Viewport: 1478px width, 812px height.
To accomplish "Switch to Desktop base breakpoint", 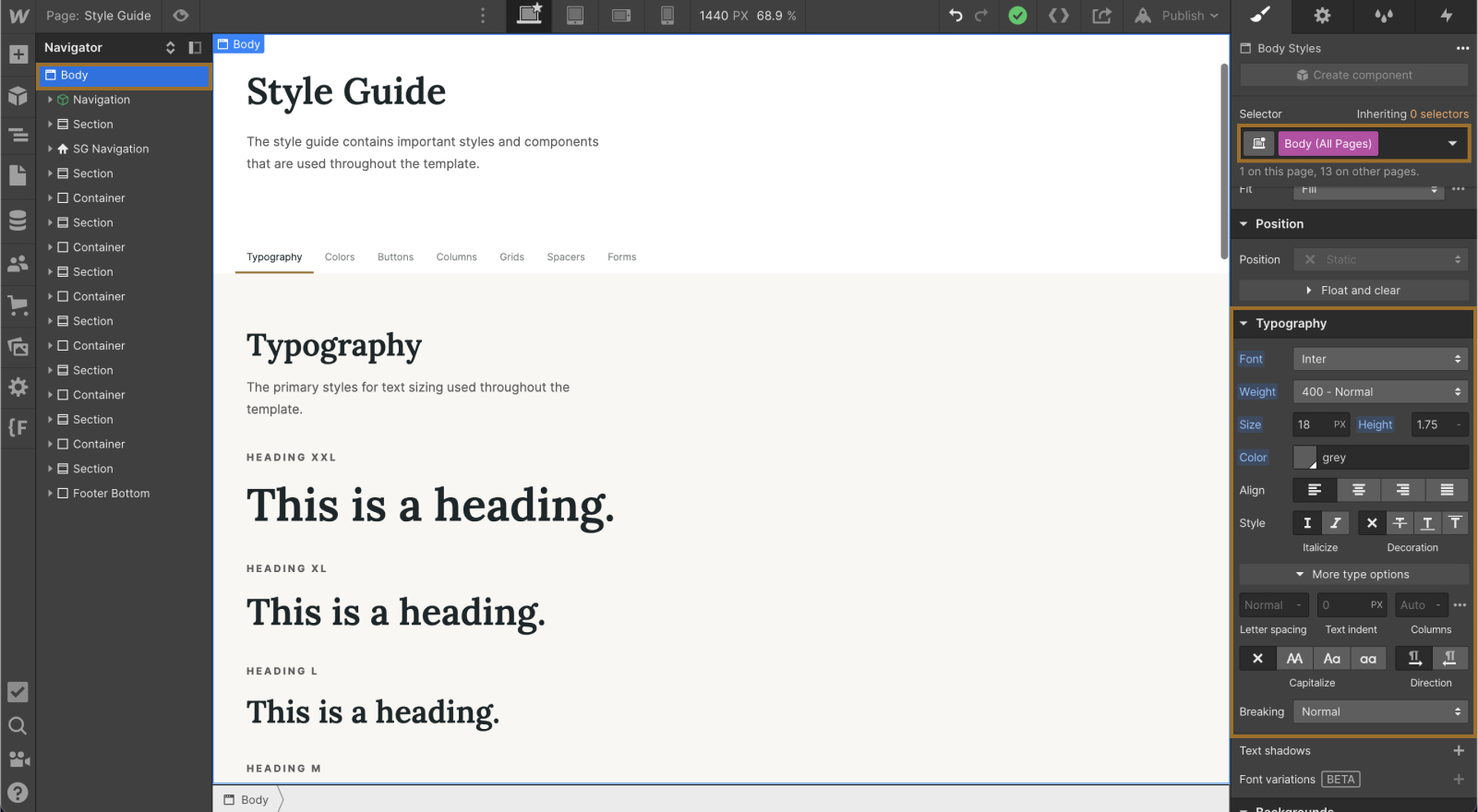I will pyautogui.click(x=529, y=16).
